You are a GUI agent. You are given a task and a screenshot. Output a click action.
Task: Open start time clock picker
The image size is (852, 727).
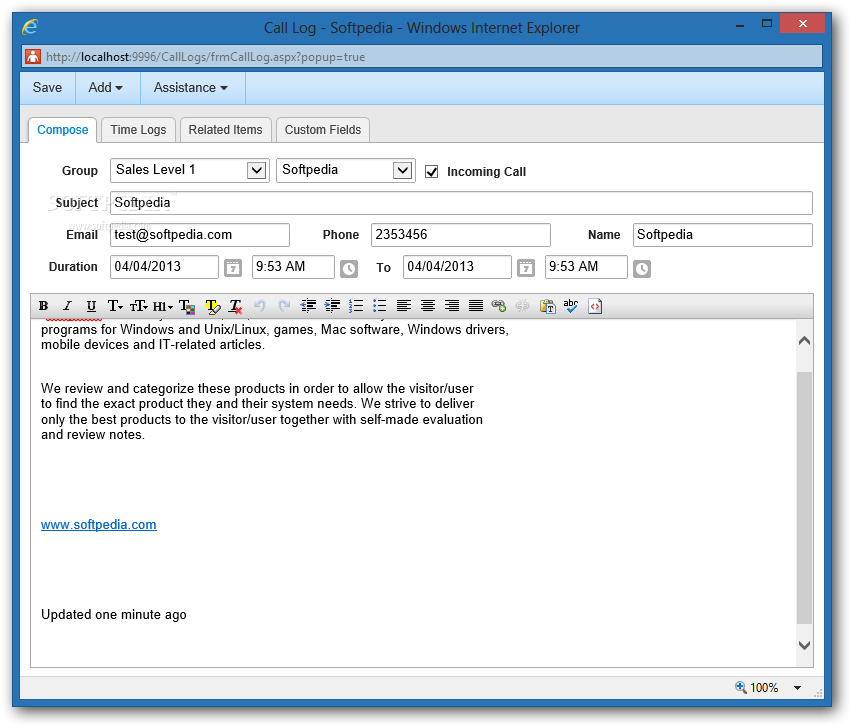coord(349,268)
